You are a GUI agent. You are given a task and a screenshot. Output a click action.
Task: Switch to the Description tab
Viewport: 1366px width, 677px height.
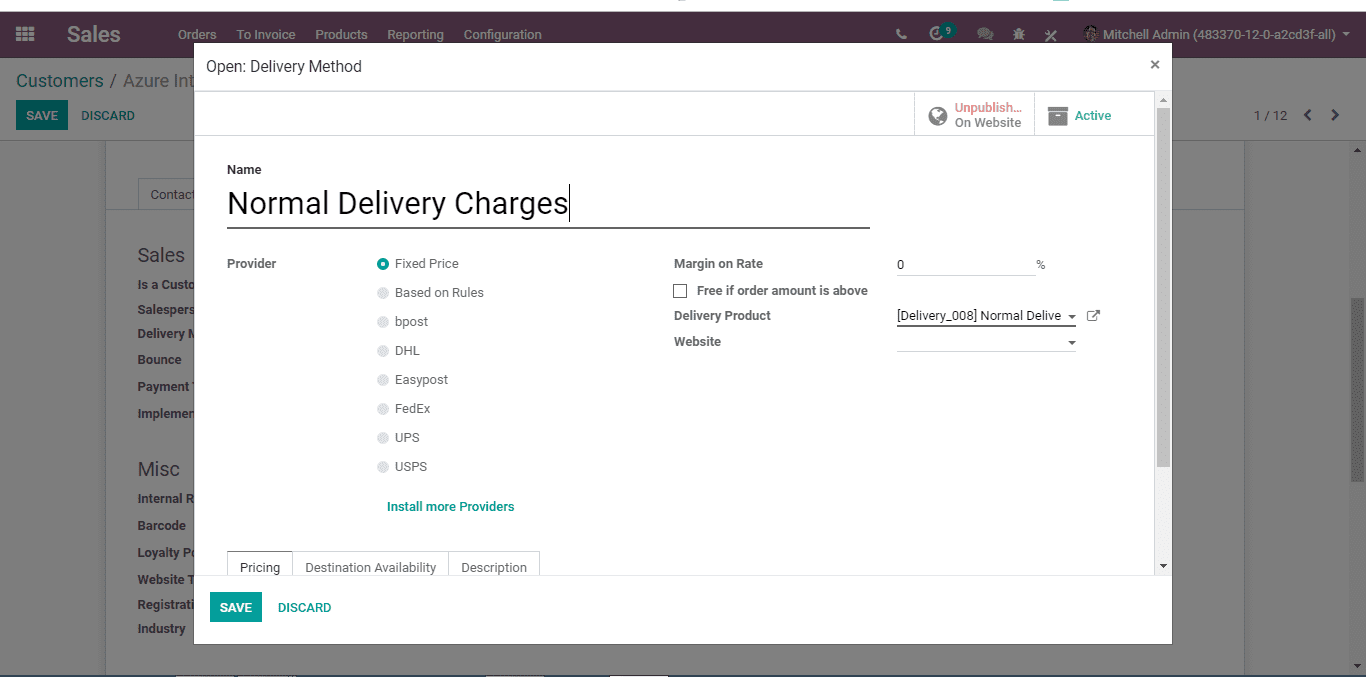494,566
